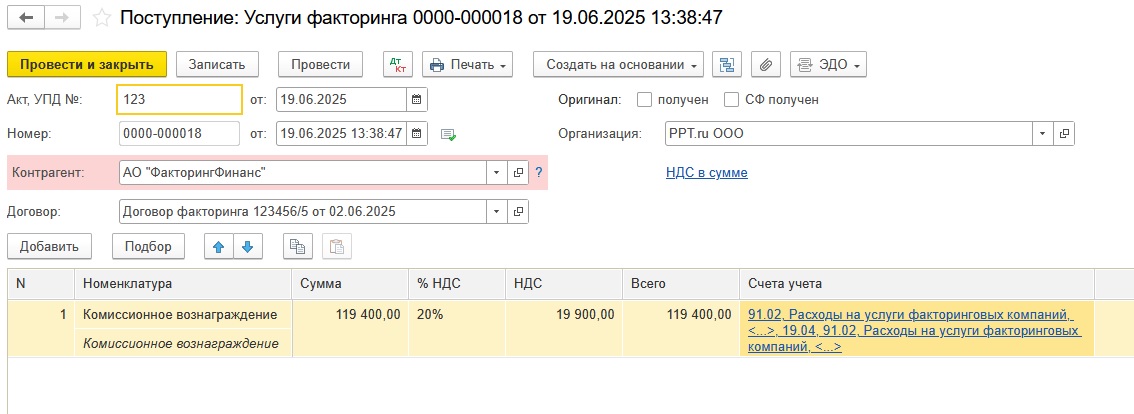Open the structure of related documents icon
Image resolution: width=1134 pixels, height=414 pixels.
[x=727, y=64]
